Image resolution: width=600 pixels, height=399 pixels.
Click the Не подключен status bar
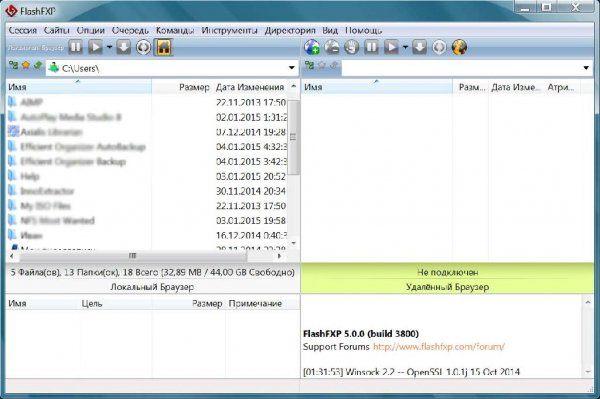(x=447, y=272)
